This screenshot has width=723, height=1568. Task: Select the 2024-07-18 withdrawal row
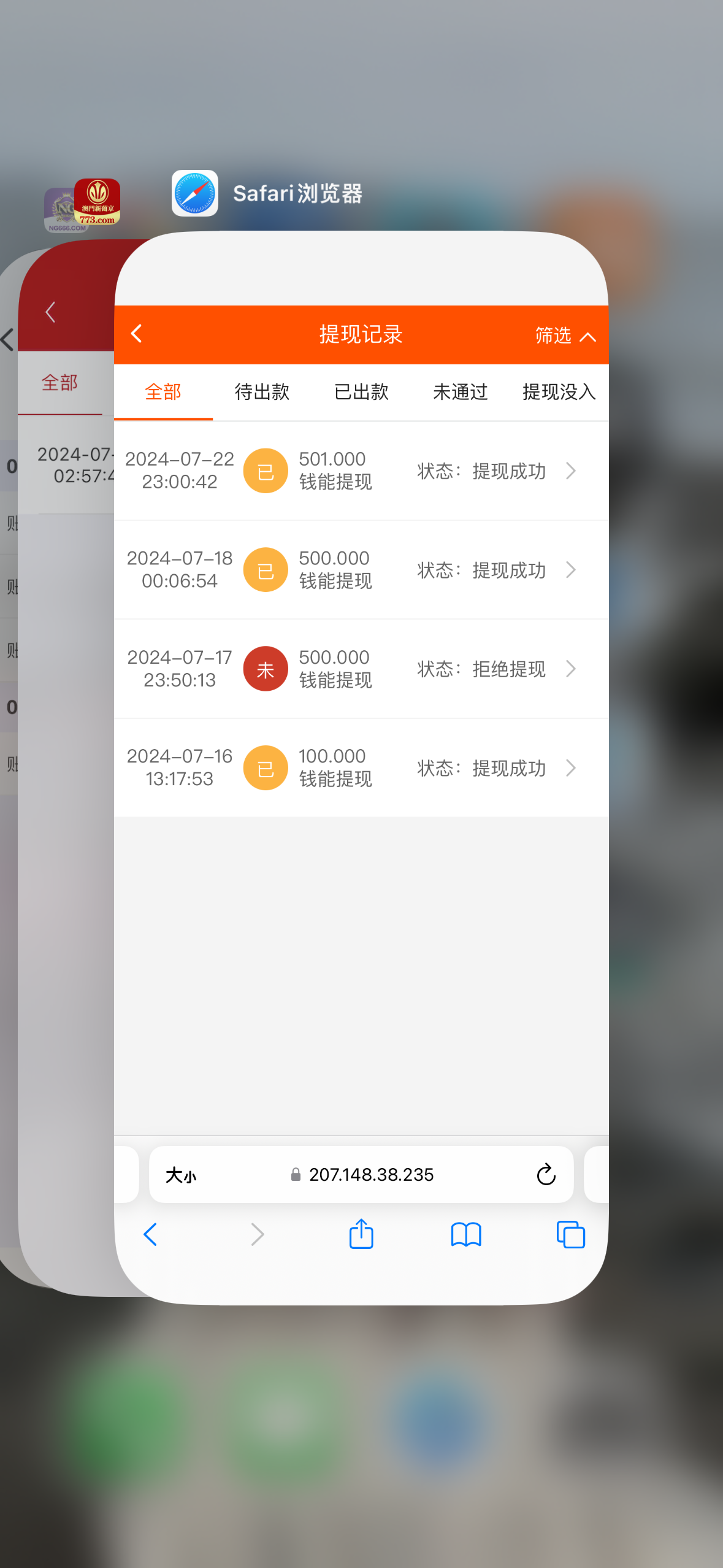pyautogui.click(x=361, y=570)
